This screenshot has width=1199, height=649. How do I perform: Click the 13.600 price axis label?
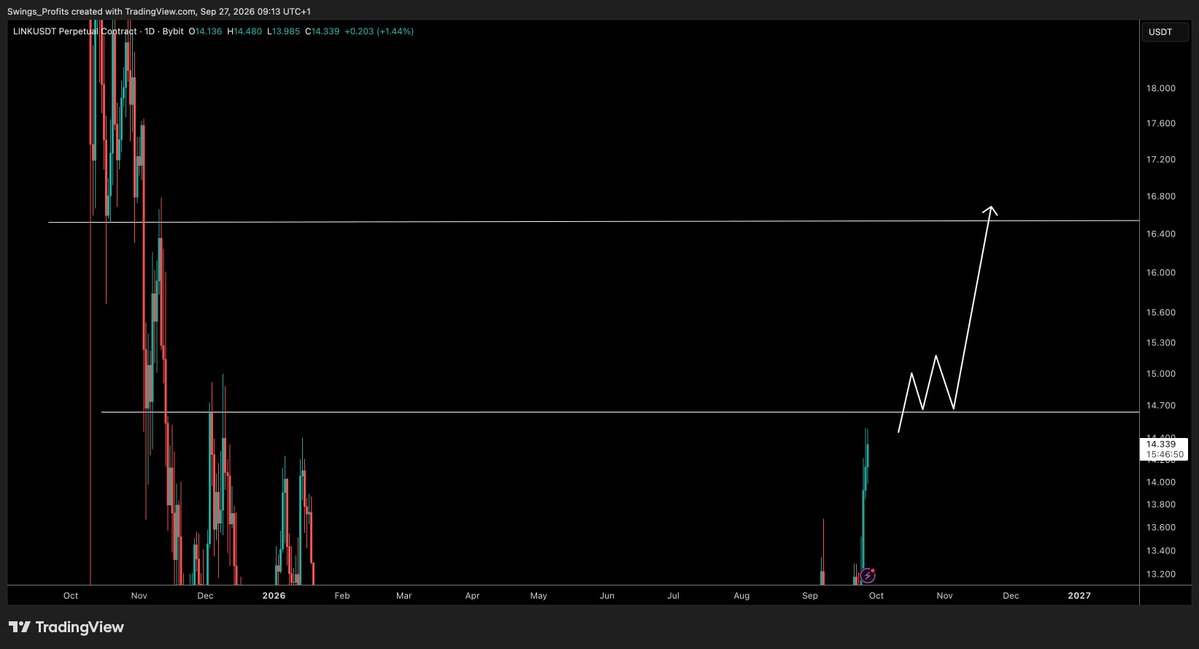[1161, 527]
